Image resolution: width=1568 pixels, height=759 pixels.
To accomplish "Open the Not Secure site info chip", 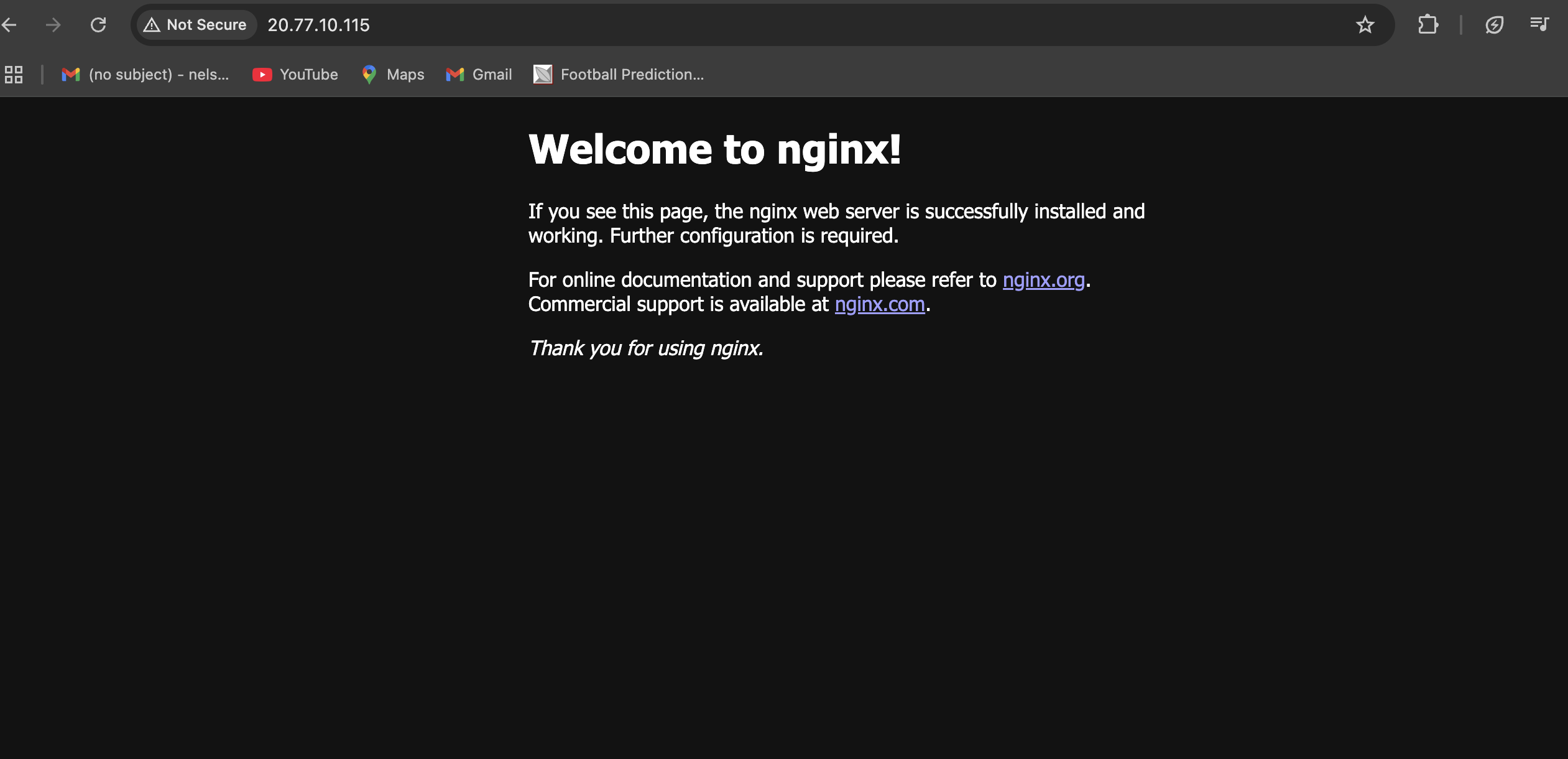I will click(x=196, y=25).
